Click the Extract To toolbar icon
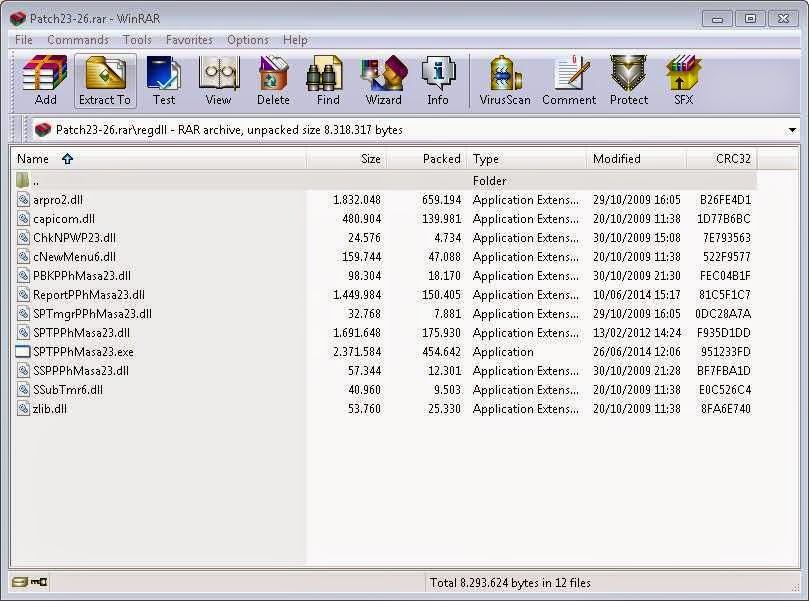 tap(105, 80)
